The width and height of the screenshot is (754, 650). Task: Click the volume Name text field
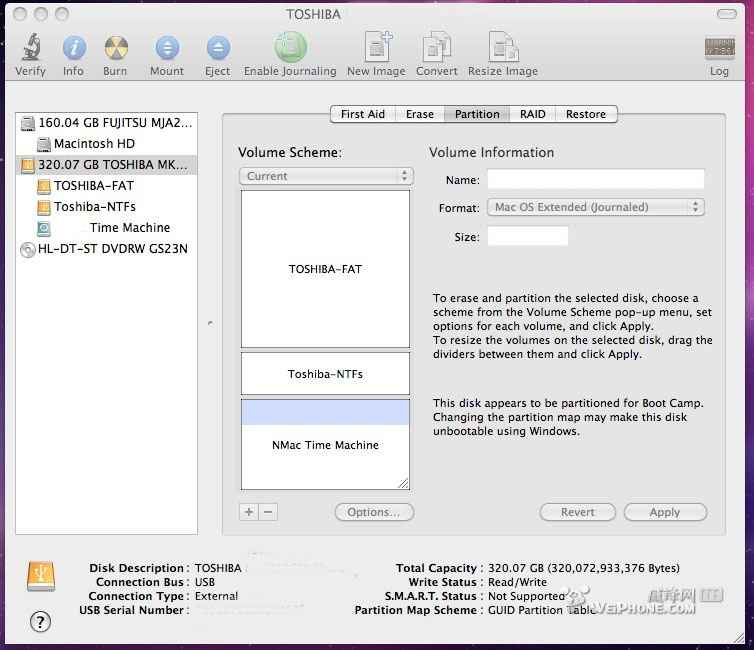595,180
